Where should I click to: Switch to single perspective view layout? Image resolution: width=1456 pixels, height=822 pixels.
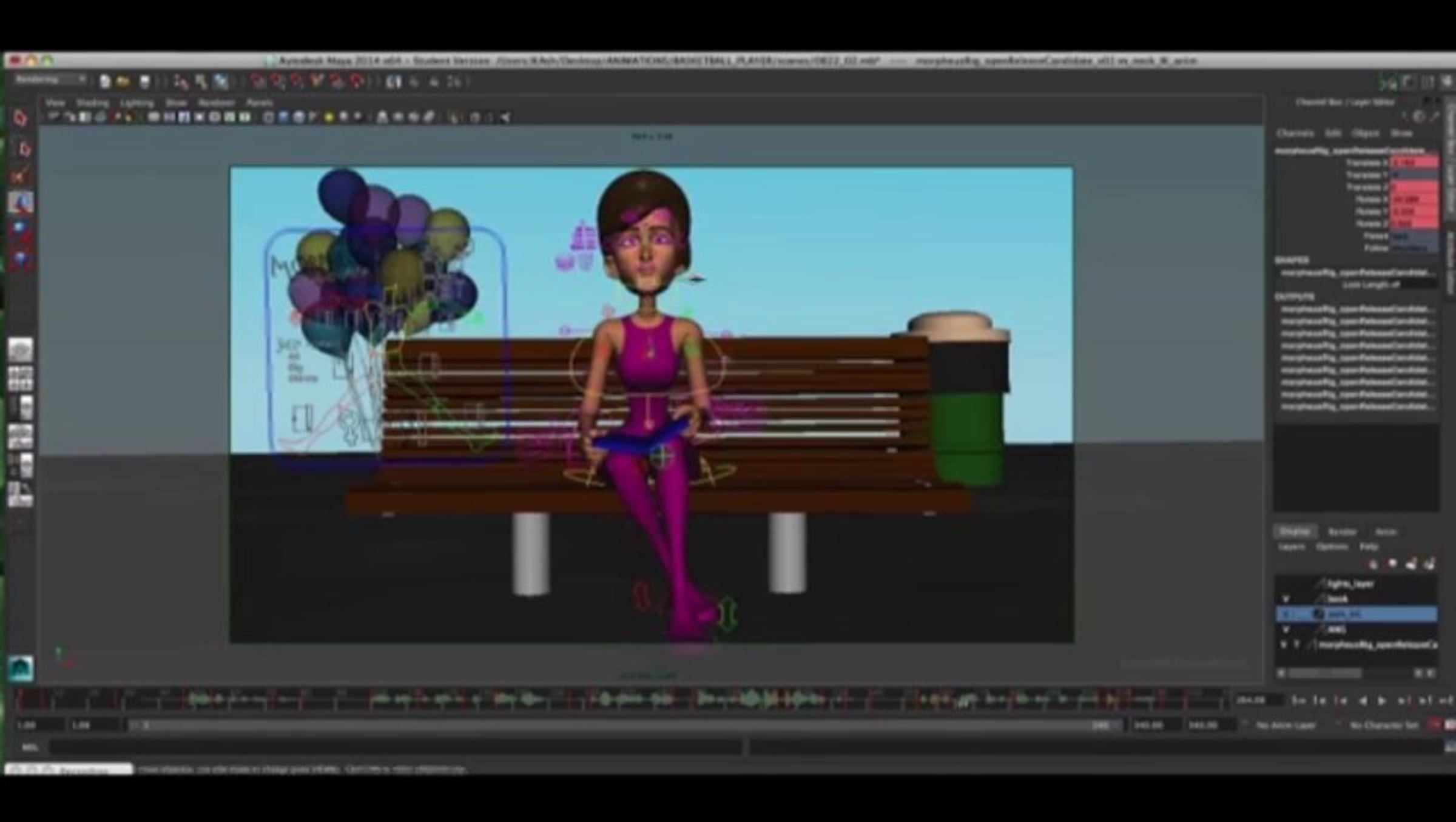20,349
